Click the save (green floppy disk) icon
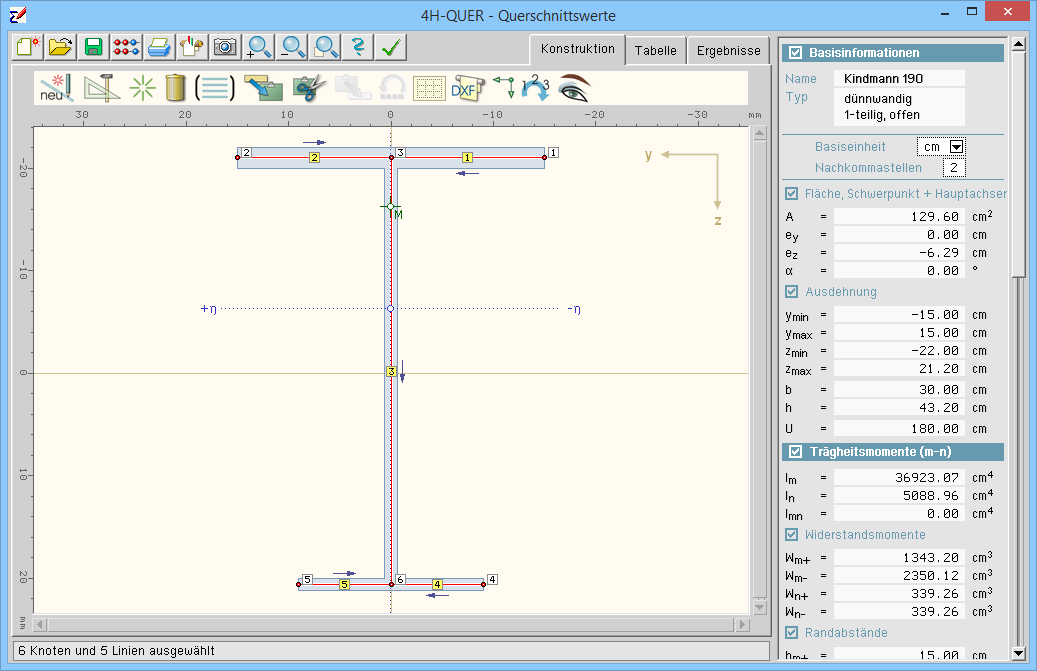1037x671 pixels. (94, 47)
